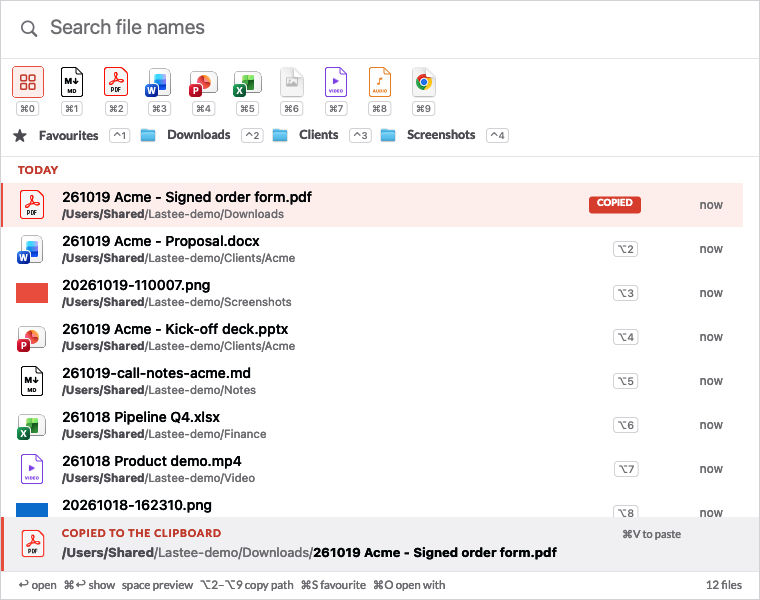The width and height of the screenshot is (760, 600).
Task: Filter by video files icon
Action: 336,82
